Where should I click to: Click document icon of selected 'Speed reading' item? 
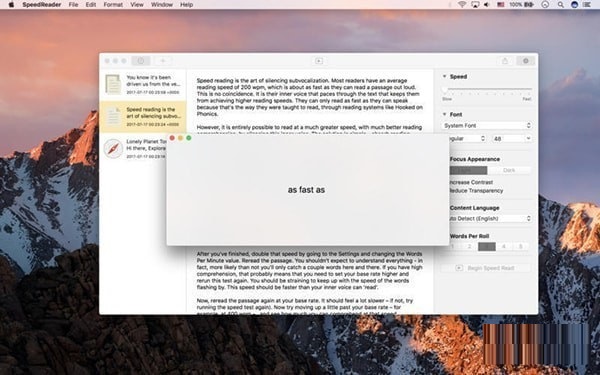113,116
